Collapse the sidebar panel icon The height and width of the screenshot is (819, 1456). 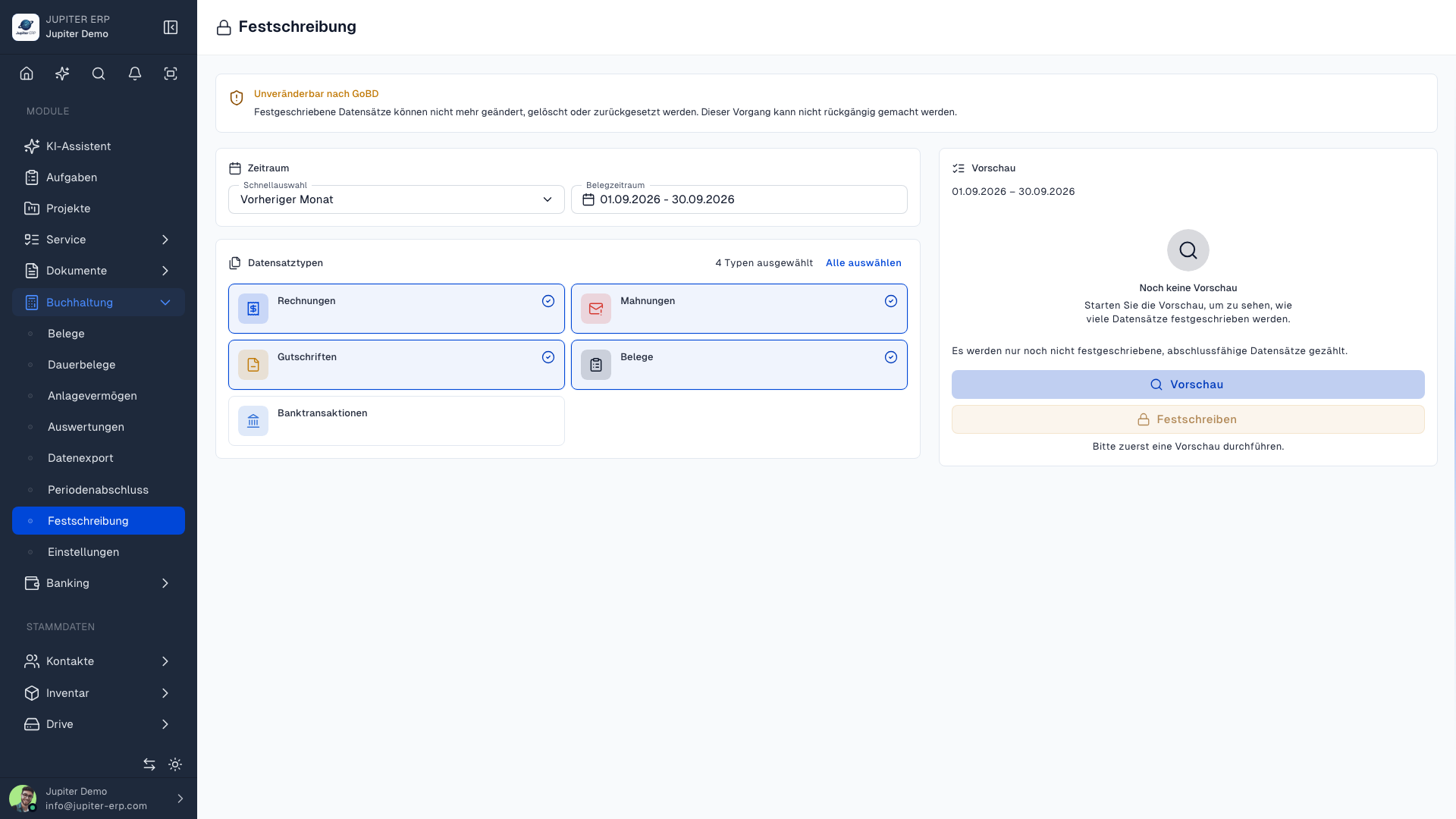(171, 27)
